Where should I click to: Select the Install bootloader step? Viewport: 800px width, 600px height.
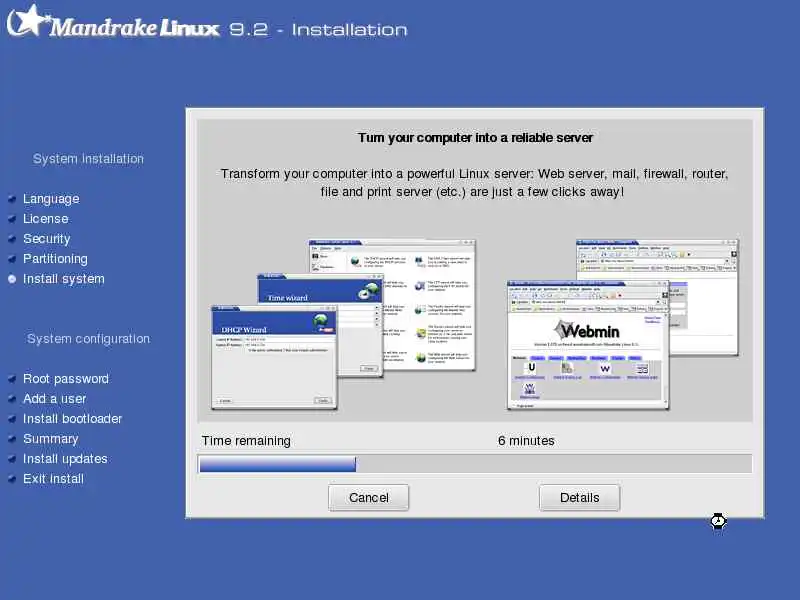coord(72,418)
